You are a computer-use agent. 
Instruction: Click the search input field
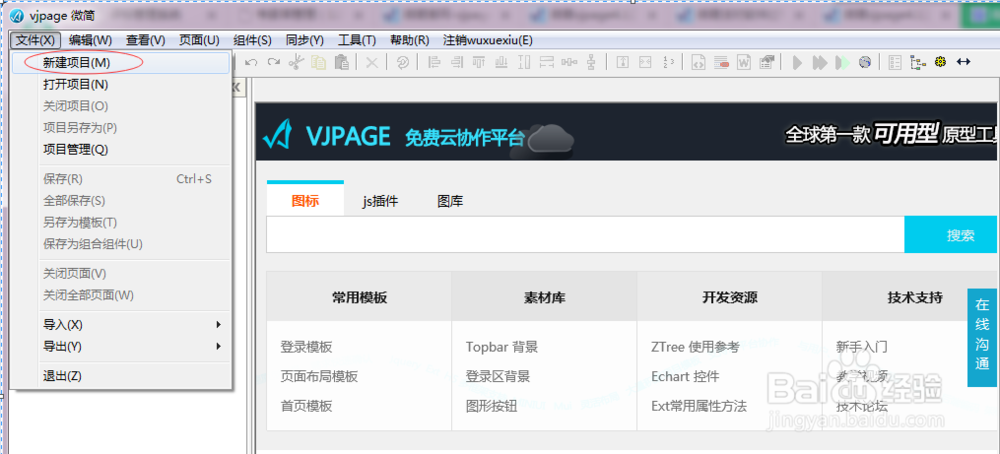tap(585, 235)
